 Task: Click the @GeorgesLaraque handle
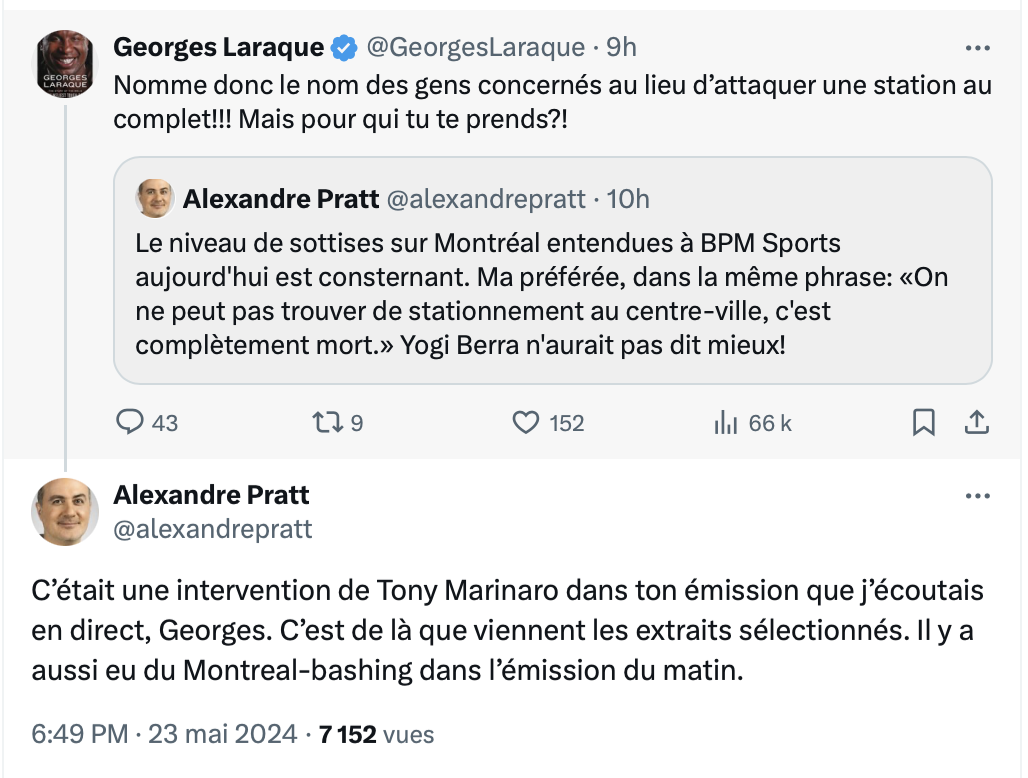tap(475, 47)
